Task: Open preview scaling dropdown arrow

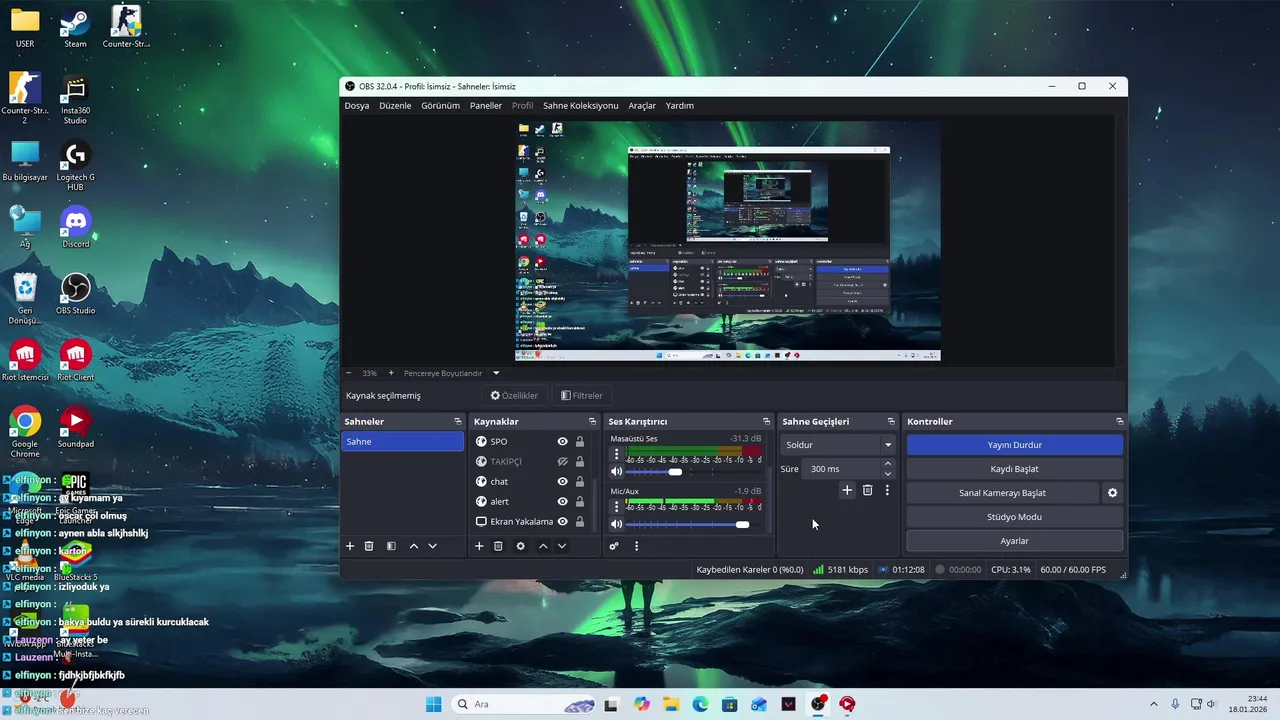Action: [x=495, y=373]
